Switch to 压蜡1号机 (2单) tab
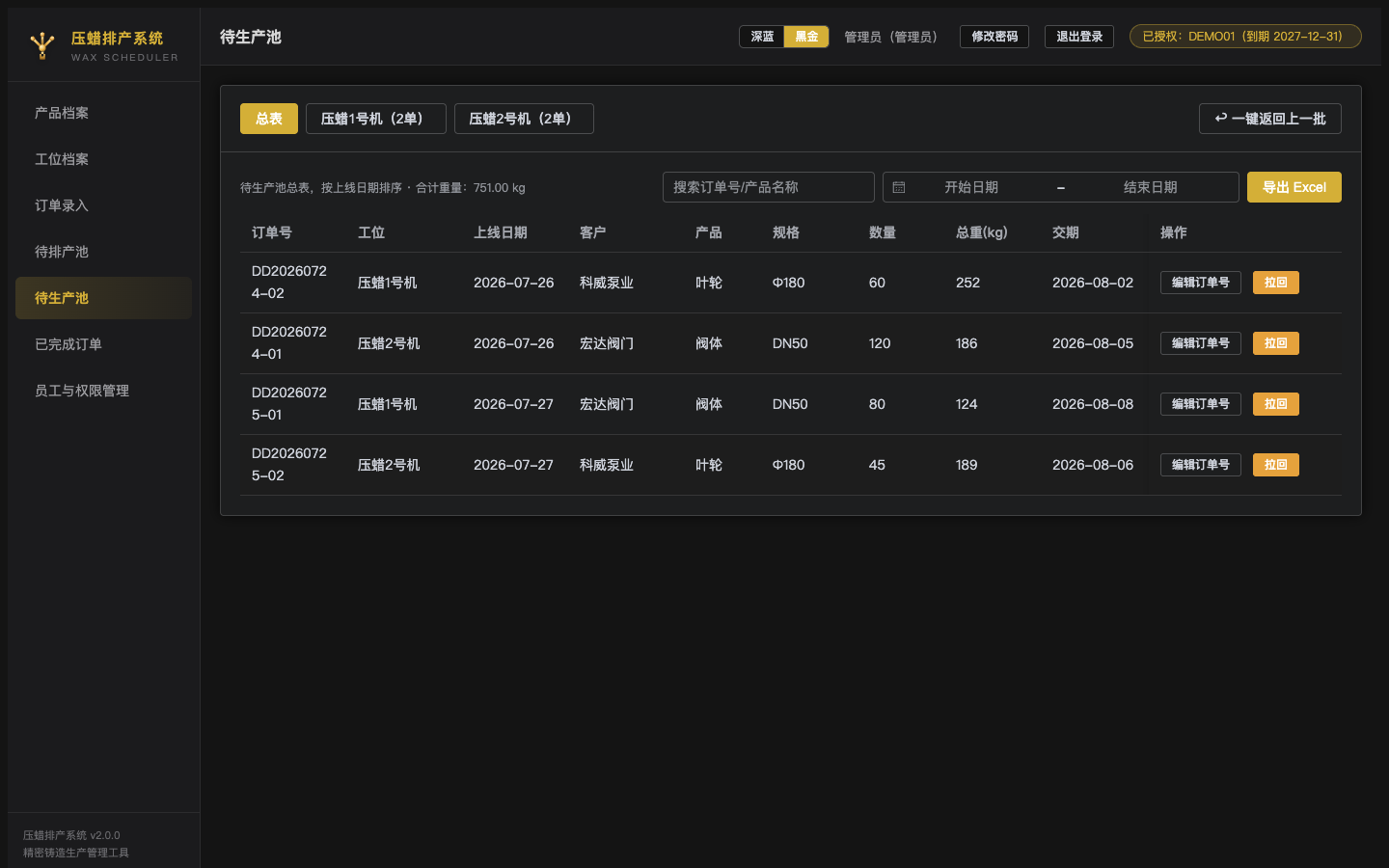This screenshot has width=1389, height=868. (x=376, y=119)
